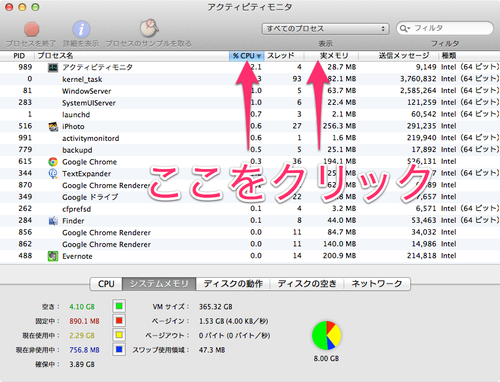Click the 756.8 MB inactive memory value
The height and width of the screenshot is (382, 500).
(84, 350)
